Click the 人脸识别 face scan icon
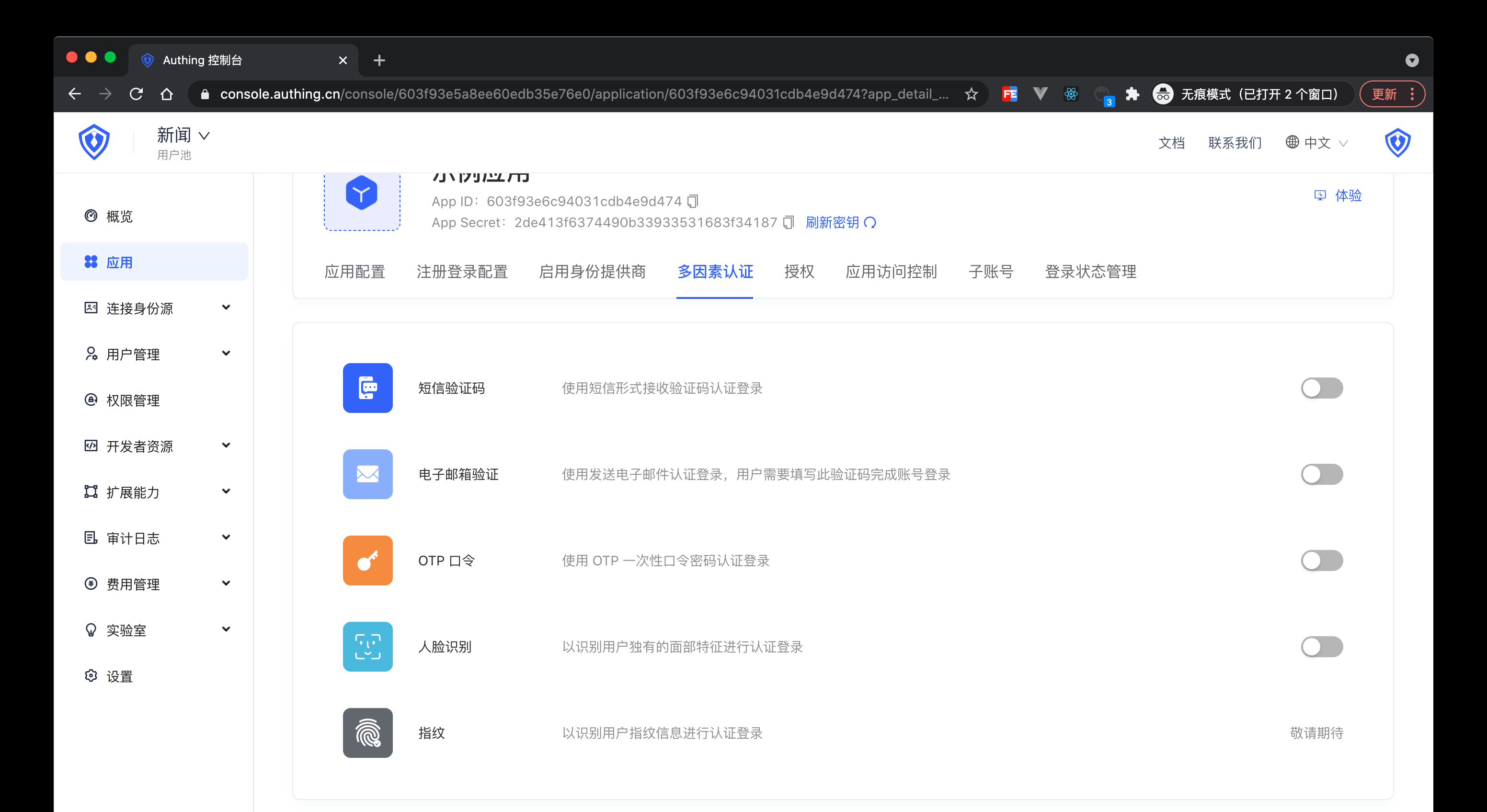This screenshot has width=1487, height=812. [368, 646]
